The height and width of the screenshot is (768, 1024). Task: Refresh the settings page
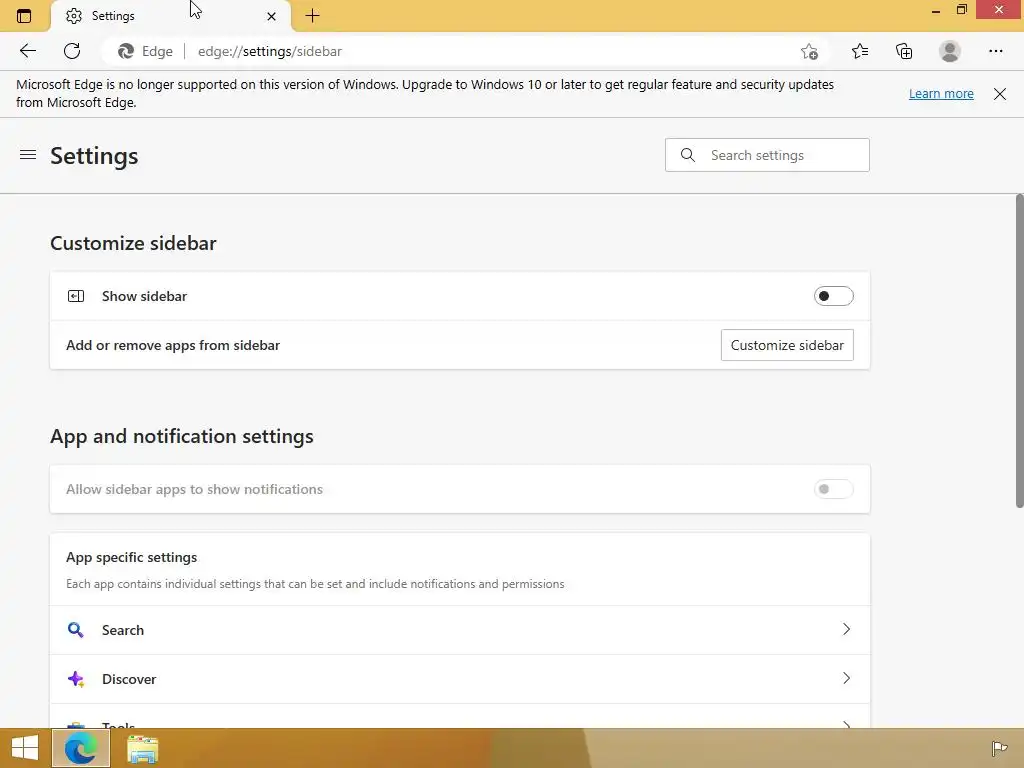pos(72,51)
